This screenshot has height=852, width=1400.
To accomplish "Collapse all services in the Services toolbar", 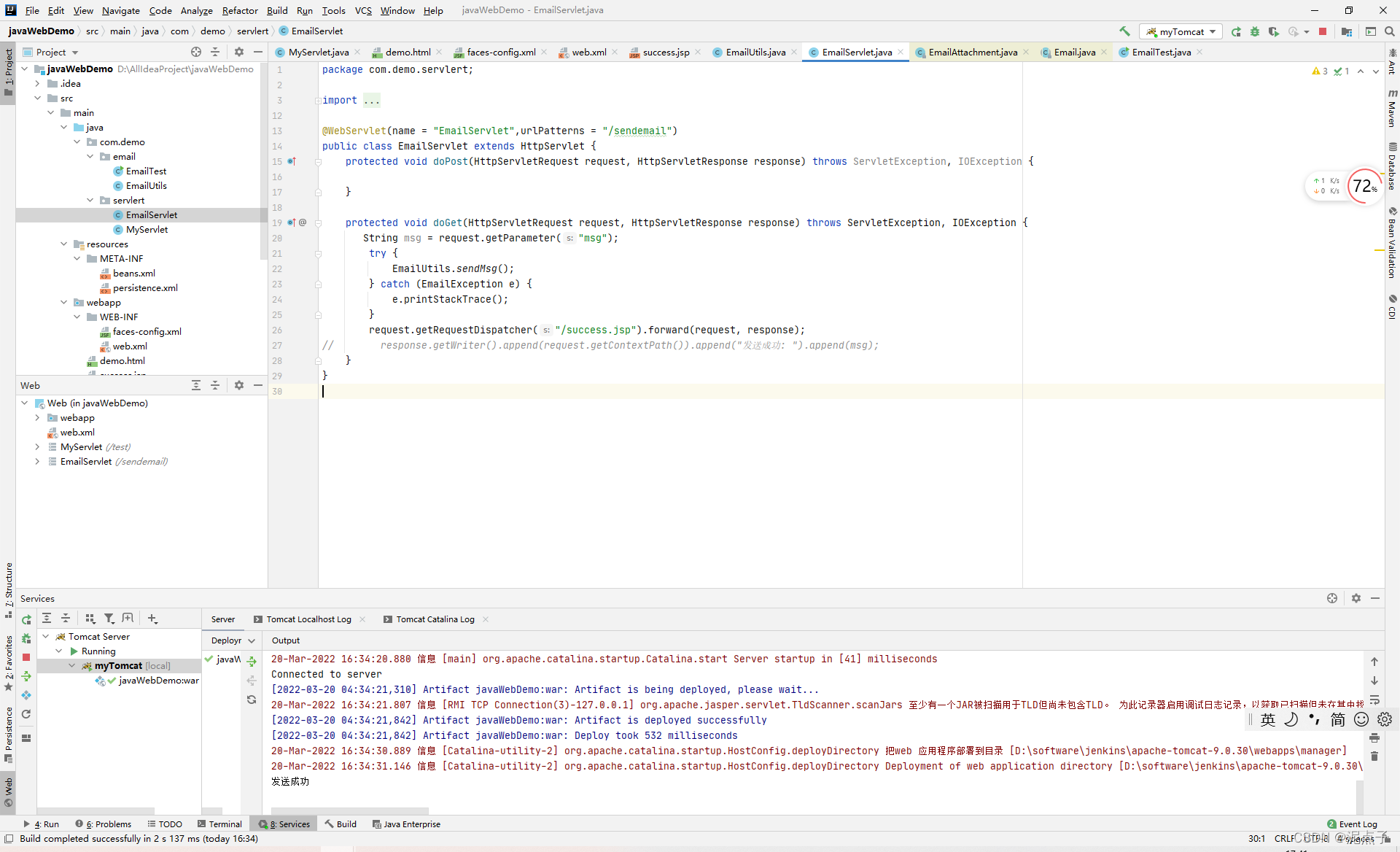I will pyautogui.click(x=66, y=618).
